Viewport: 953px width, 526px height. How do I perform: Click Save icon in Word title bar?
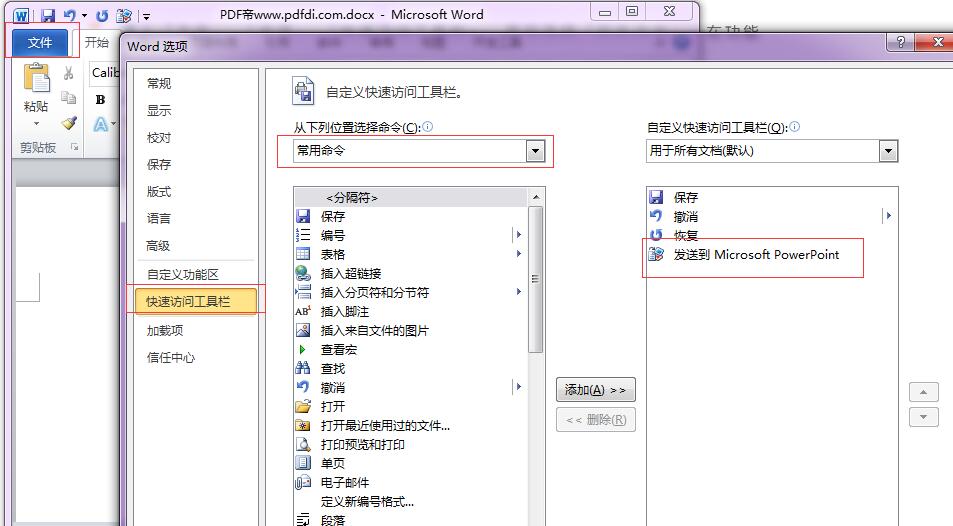(x=49, y=16)
